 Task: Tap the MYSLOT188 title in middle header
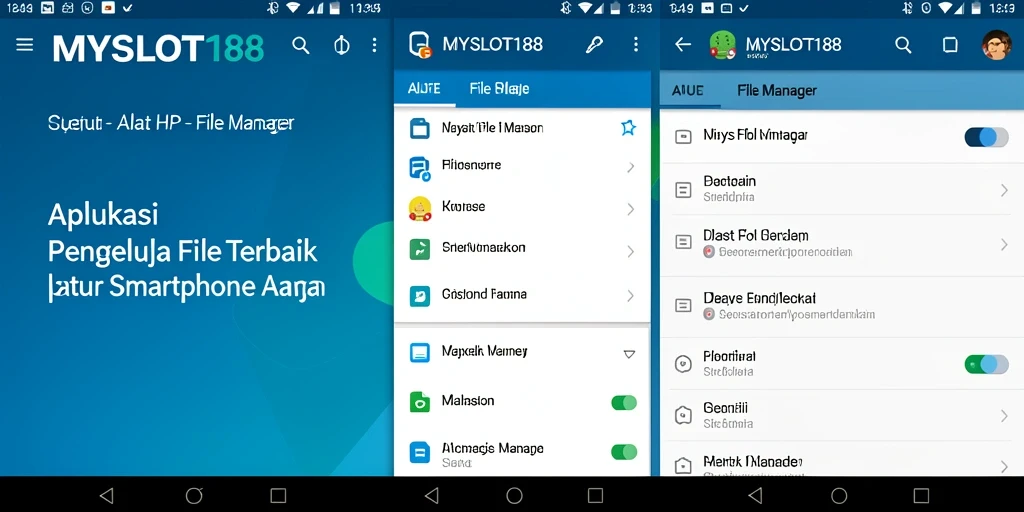tap(492, 44)
